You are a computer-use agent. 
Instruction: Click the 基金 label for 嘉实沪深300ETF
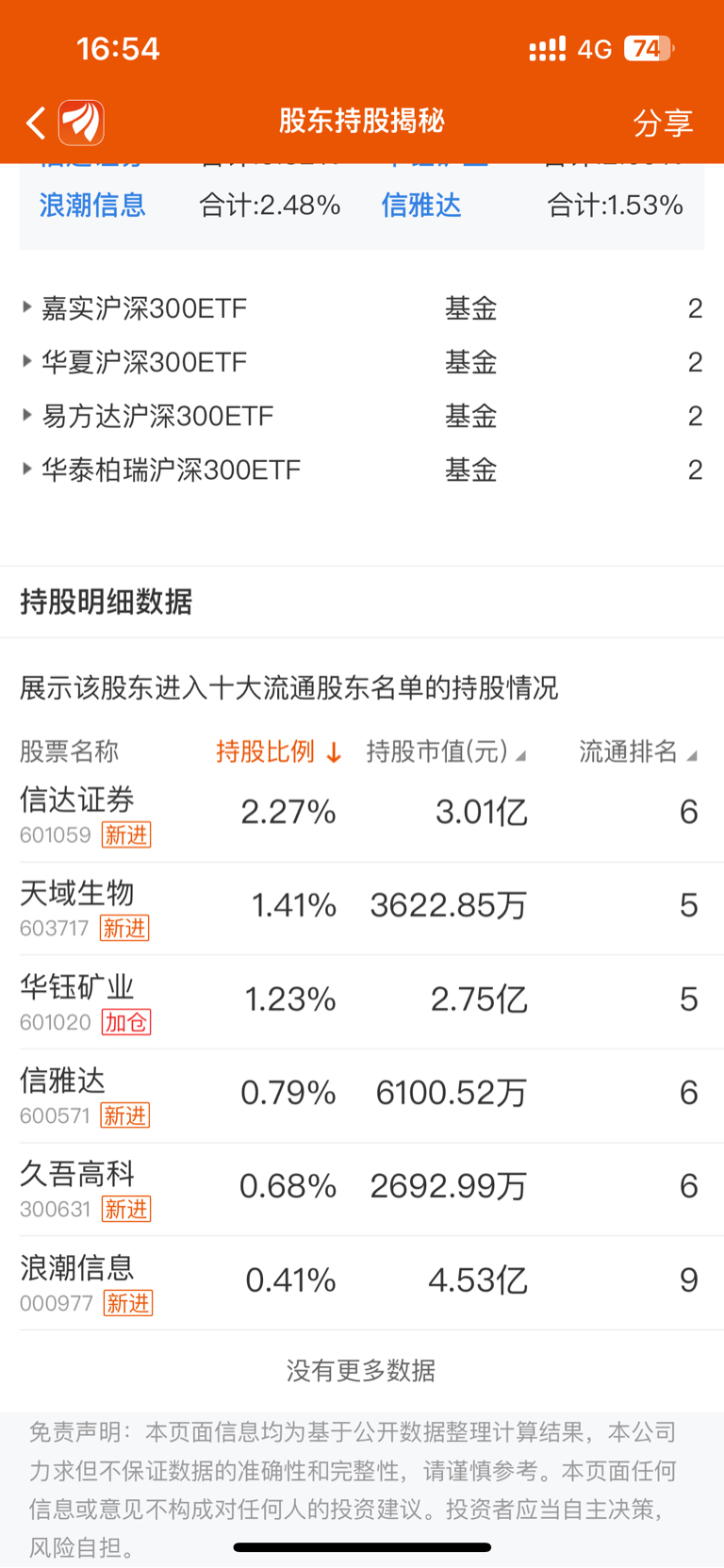click(470, 308)
